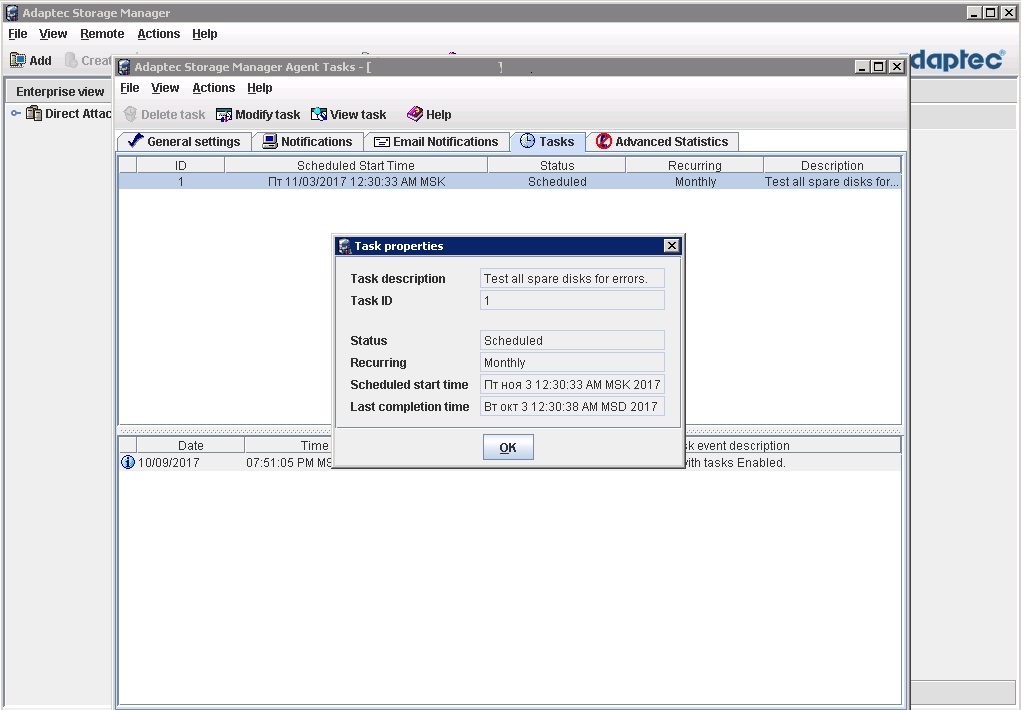The image size is (1021, 710).
Task: Click the Task description text field
Action: tap(572, 279)
